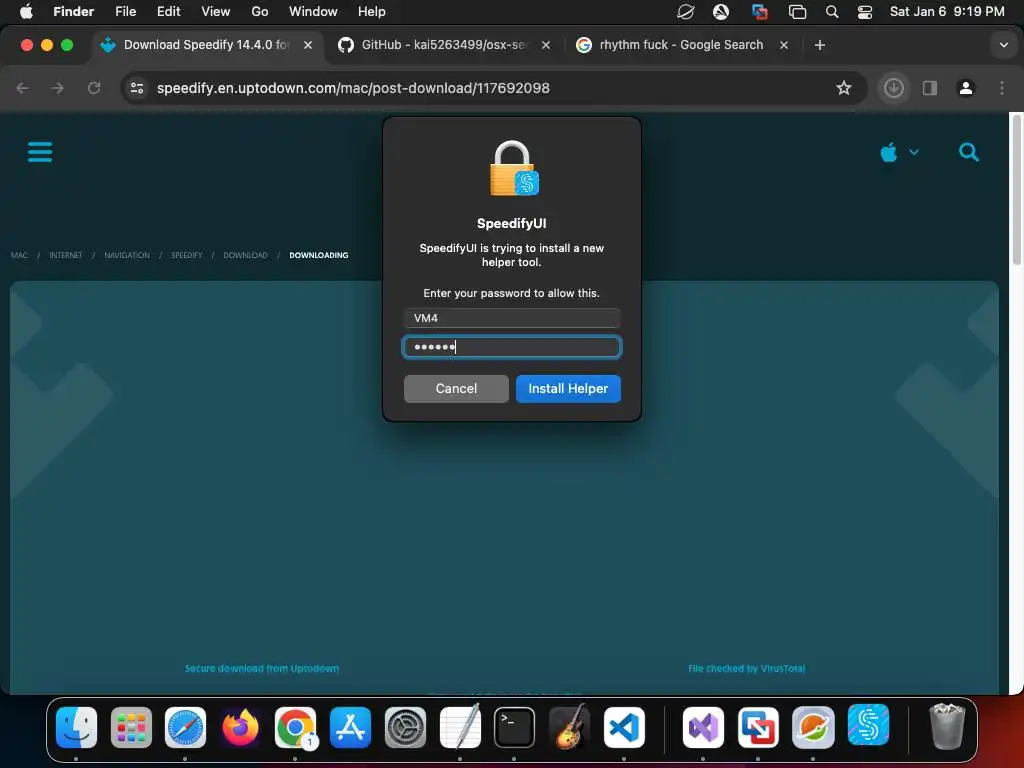Open Google Chrome from the Dock
The width and height of the screenshot is (1024, 768).
click(295, 728)
